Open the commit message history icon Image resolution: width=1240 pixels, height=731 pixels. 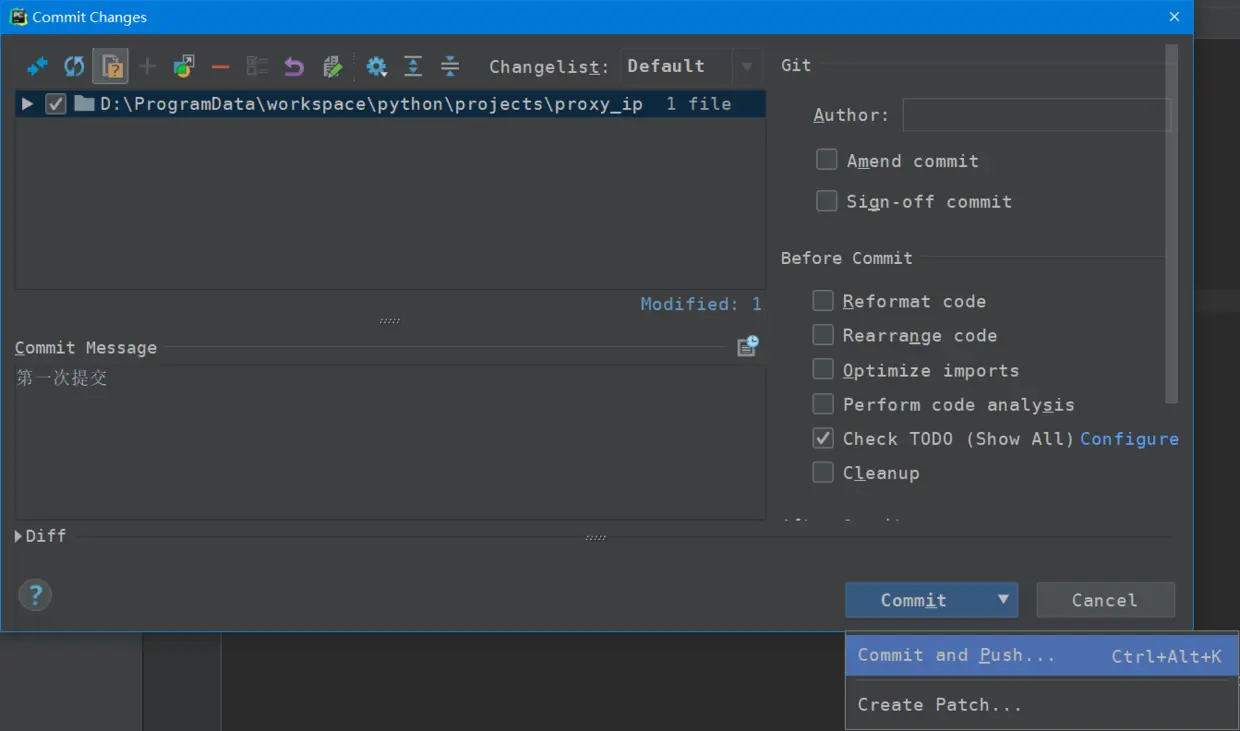747,346
